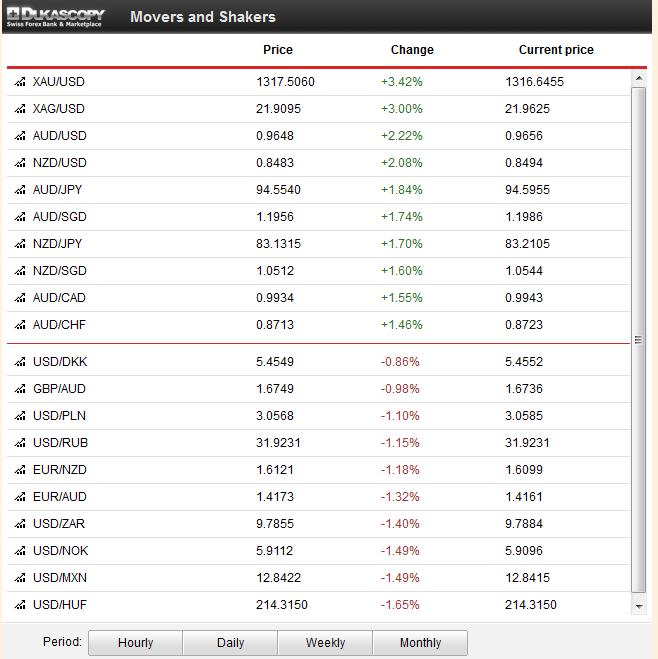Open the chart icon next to XAG/USD
This screenshot has height=659, width=658.
[20, 109]
